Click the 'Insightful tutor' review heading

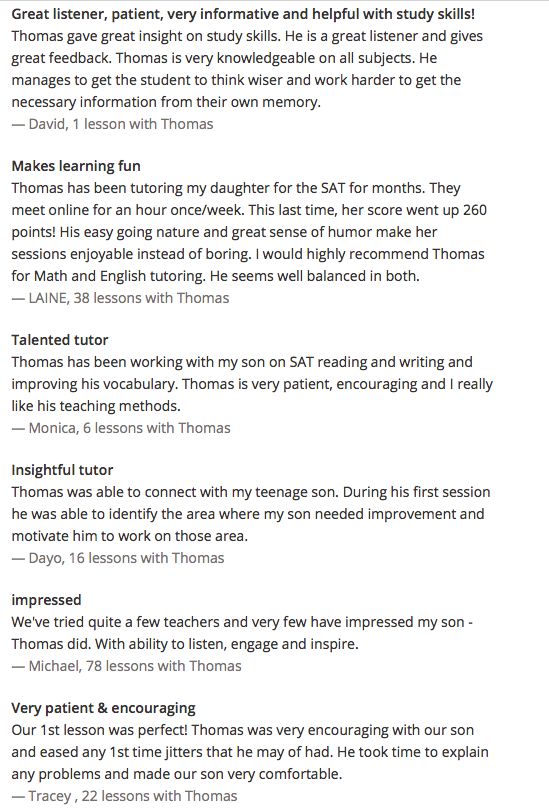(x=62, y=470)
